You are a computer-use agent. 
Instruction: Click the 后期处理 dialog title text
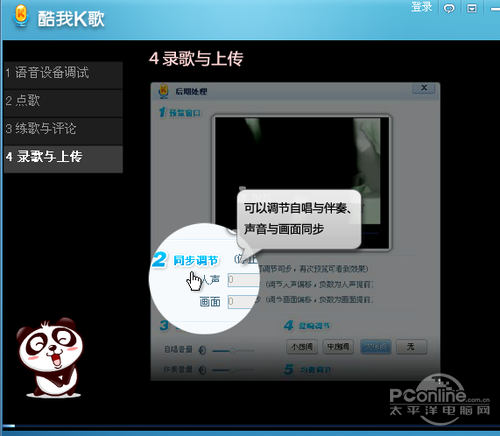pyautogui.click(x=191, y=91)
